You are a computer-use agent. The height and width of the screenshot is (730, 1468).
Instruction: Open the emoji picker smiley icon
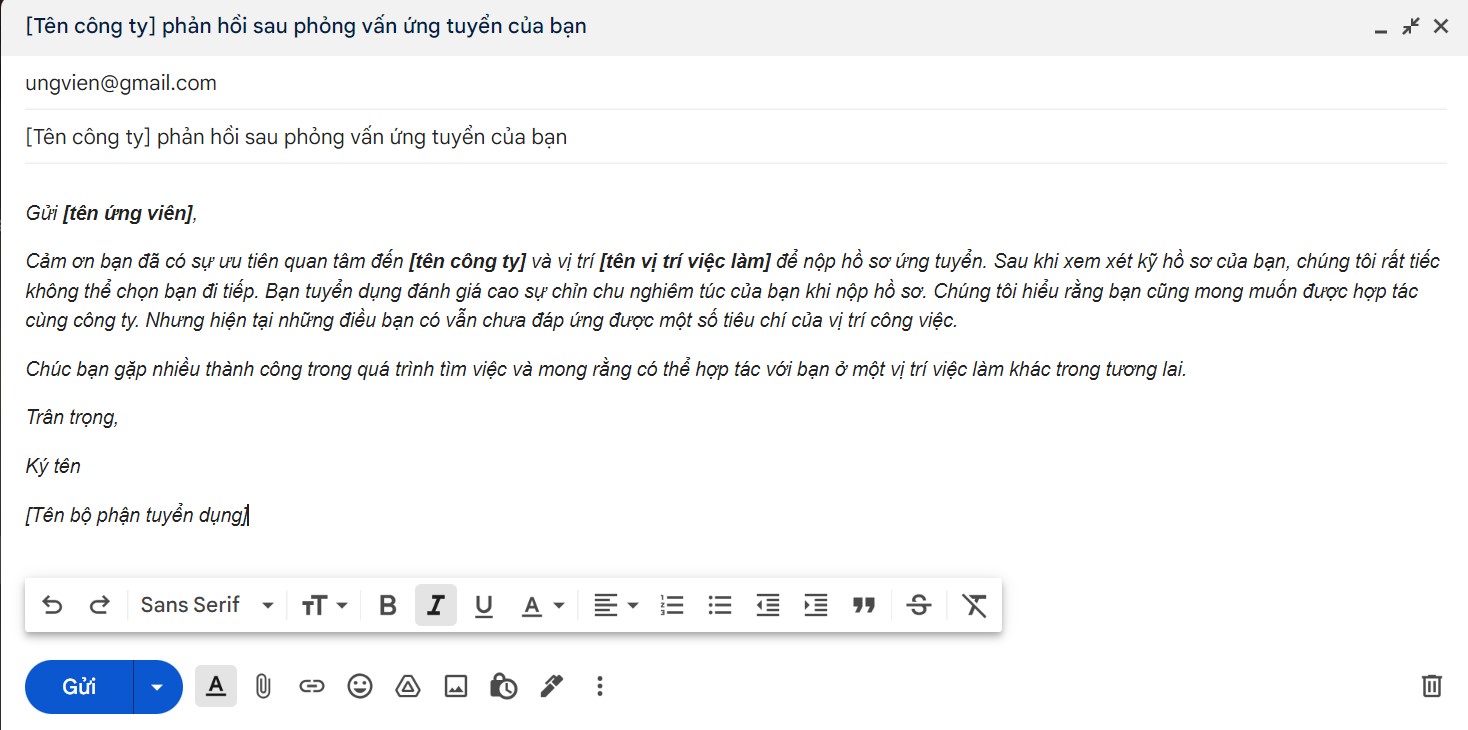[360, 686]
